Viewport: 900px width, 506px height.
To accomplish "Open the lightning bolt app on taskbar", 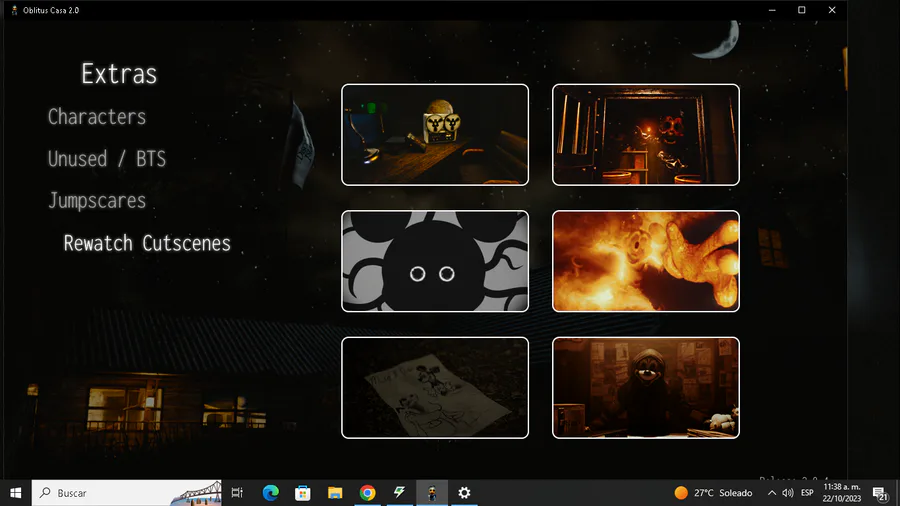I will tap(399, 493).
